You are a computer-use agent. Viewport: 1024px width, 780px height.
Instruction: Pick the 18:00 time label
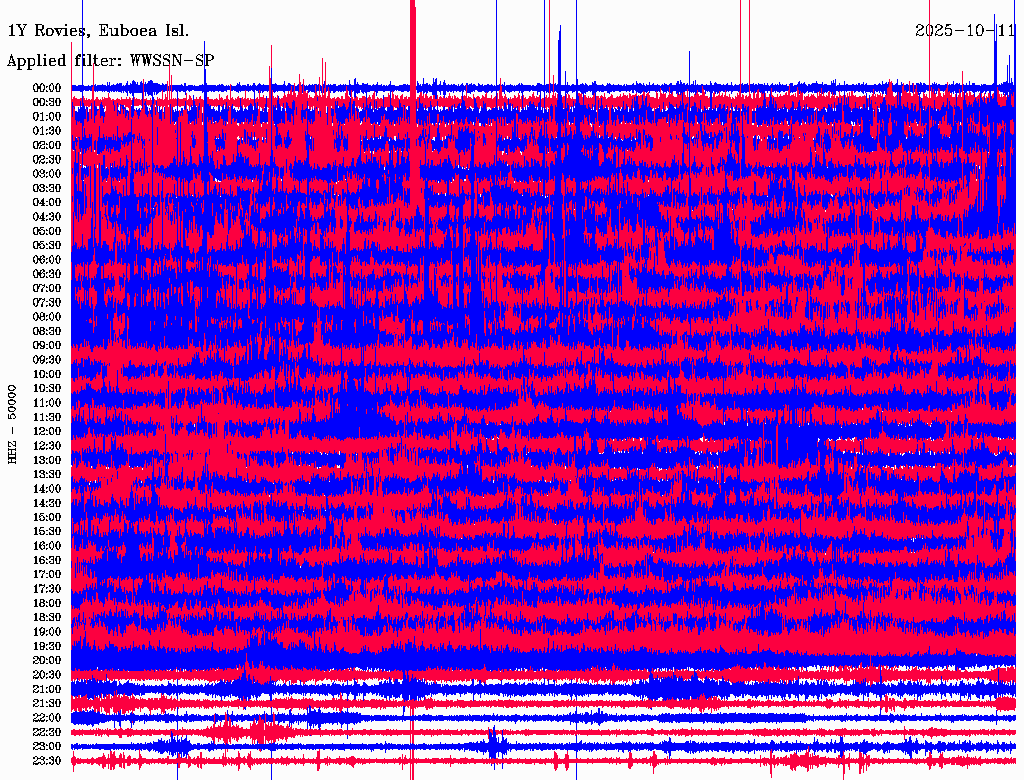pos(47,604)
